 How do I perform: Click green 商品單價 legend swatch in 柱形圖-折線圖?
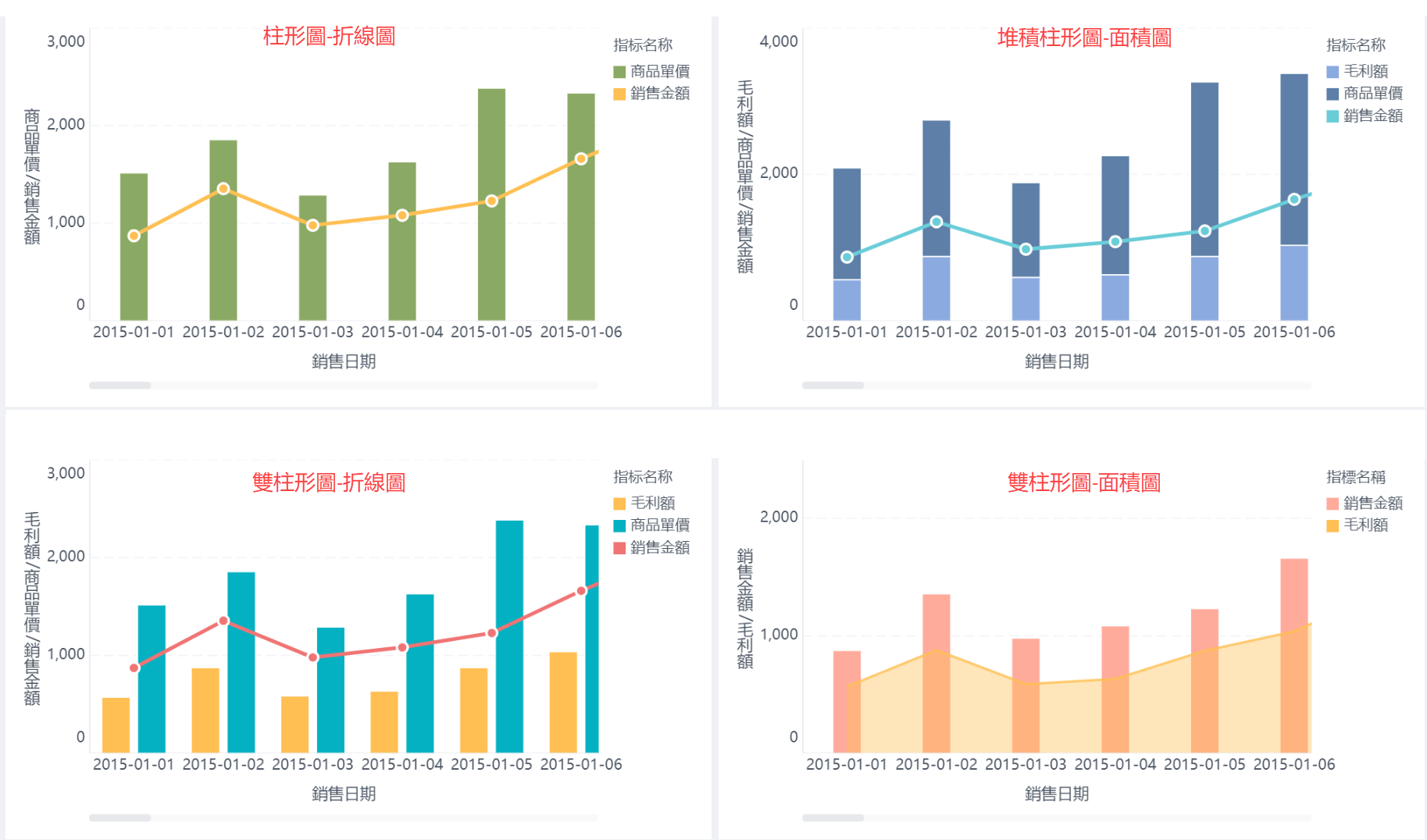point(619,72)
